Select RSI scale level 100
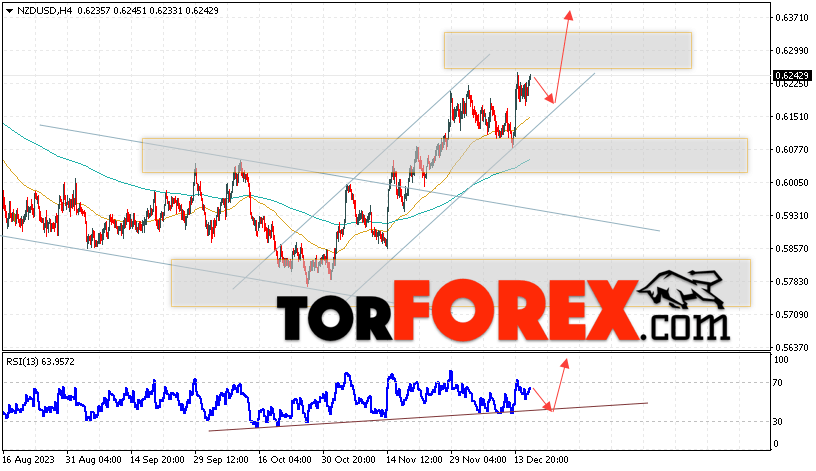 point(782,360)
